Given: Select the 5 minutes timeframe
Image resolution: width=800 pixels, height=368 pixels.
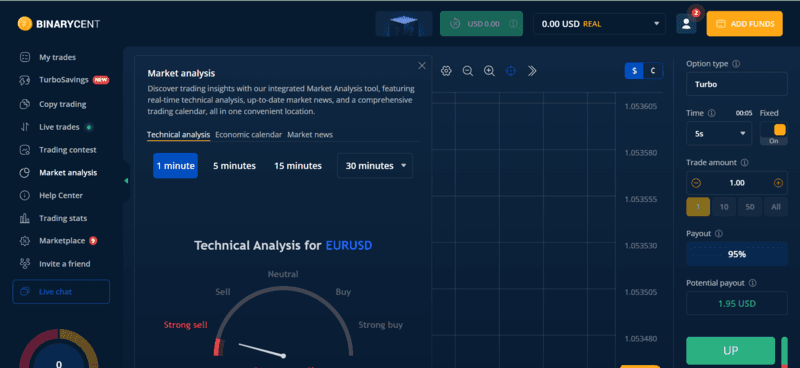Looking at the screenshot, I should (235, 166).
